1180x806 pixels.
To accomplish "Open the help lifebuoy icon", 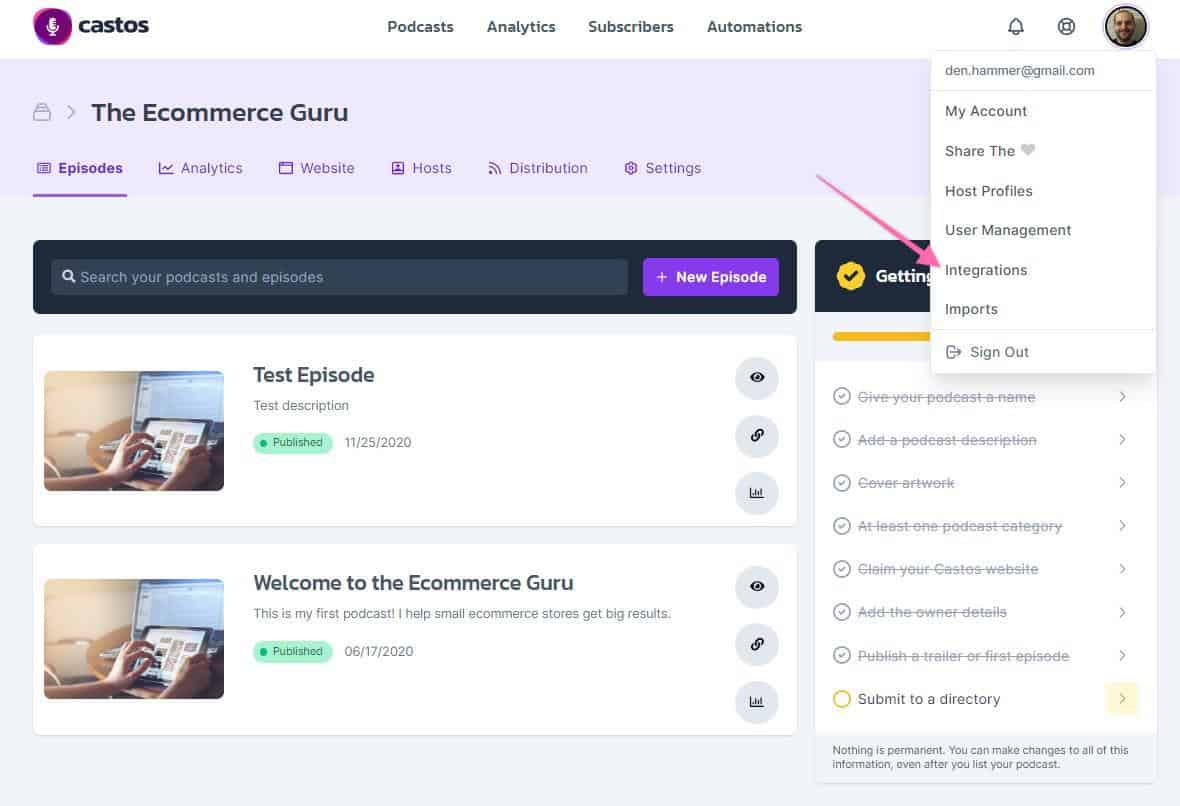I will 1066,26.
